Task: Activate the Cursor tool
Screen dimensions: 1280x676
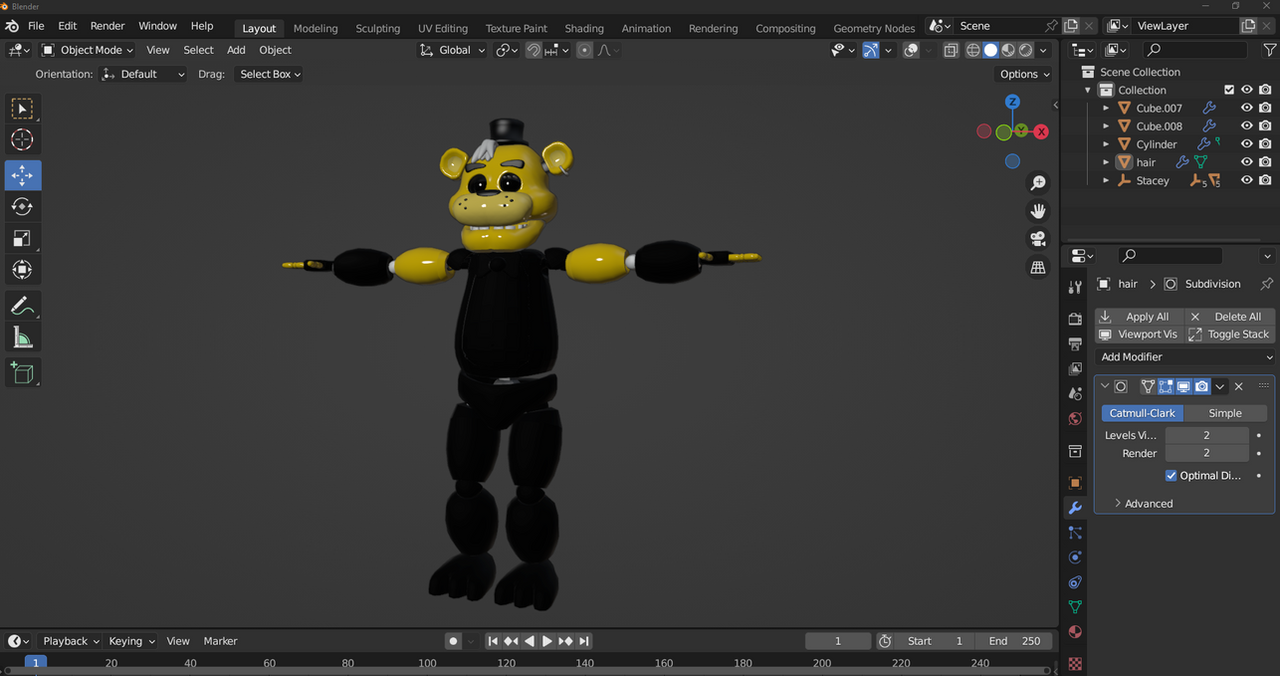Action: point(22,140)
